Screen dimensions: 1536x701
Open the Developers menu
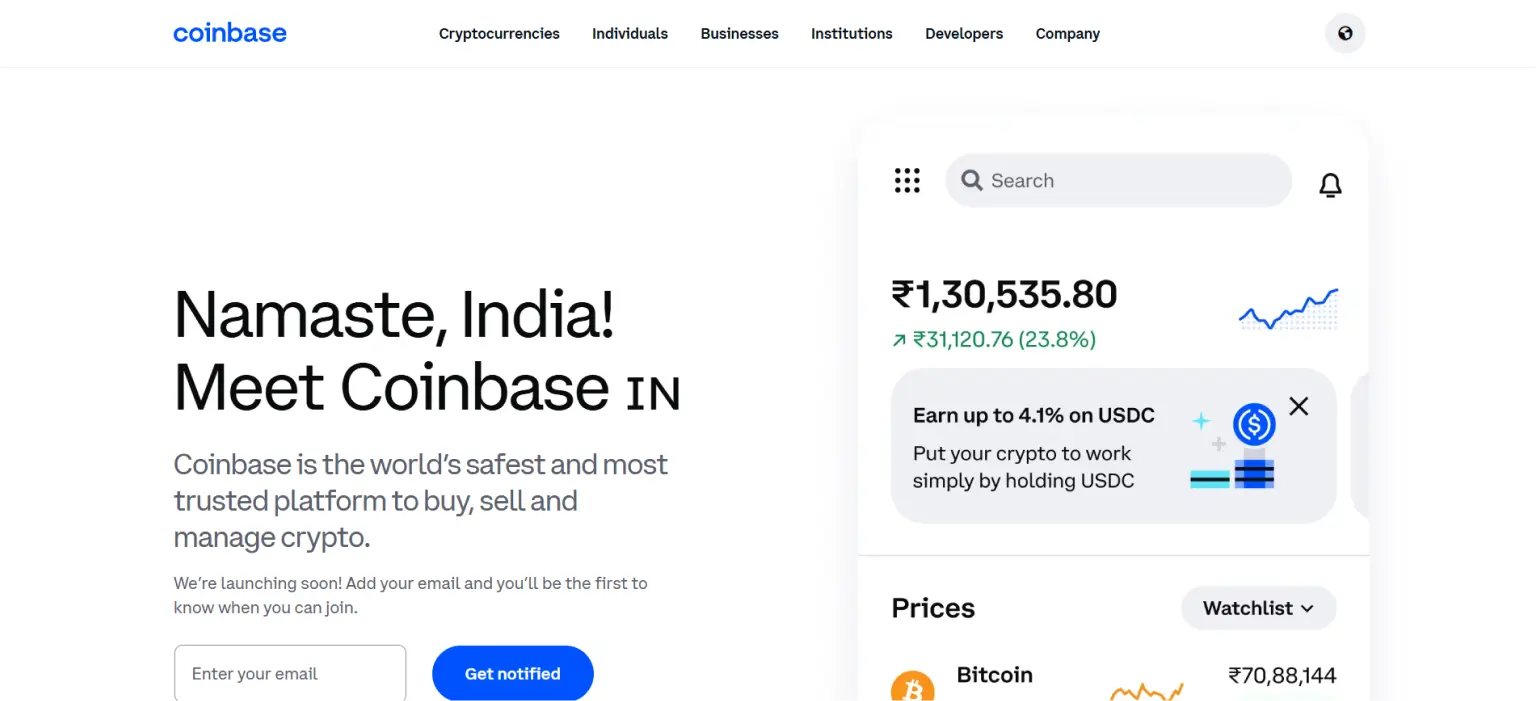[963, 33]
